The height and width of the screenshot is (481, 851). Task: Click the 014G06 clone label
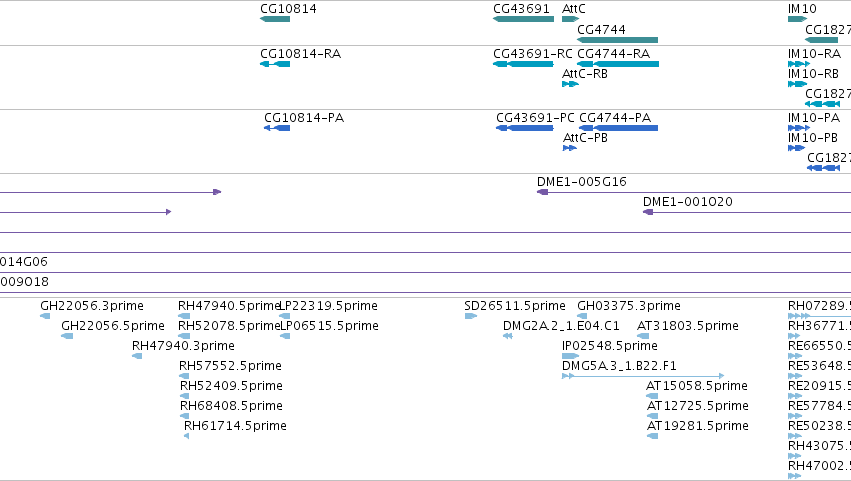24,262
